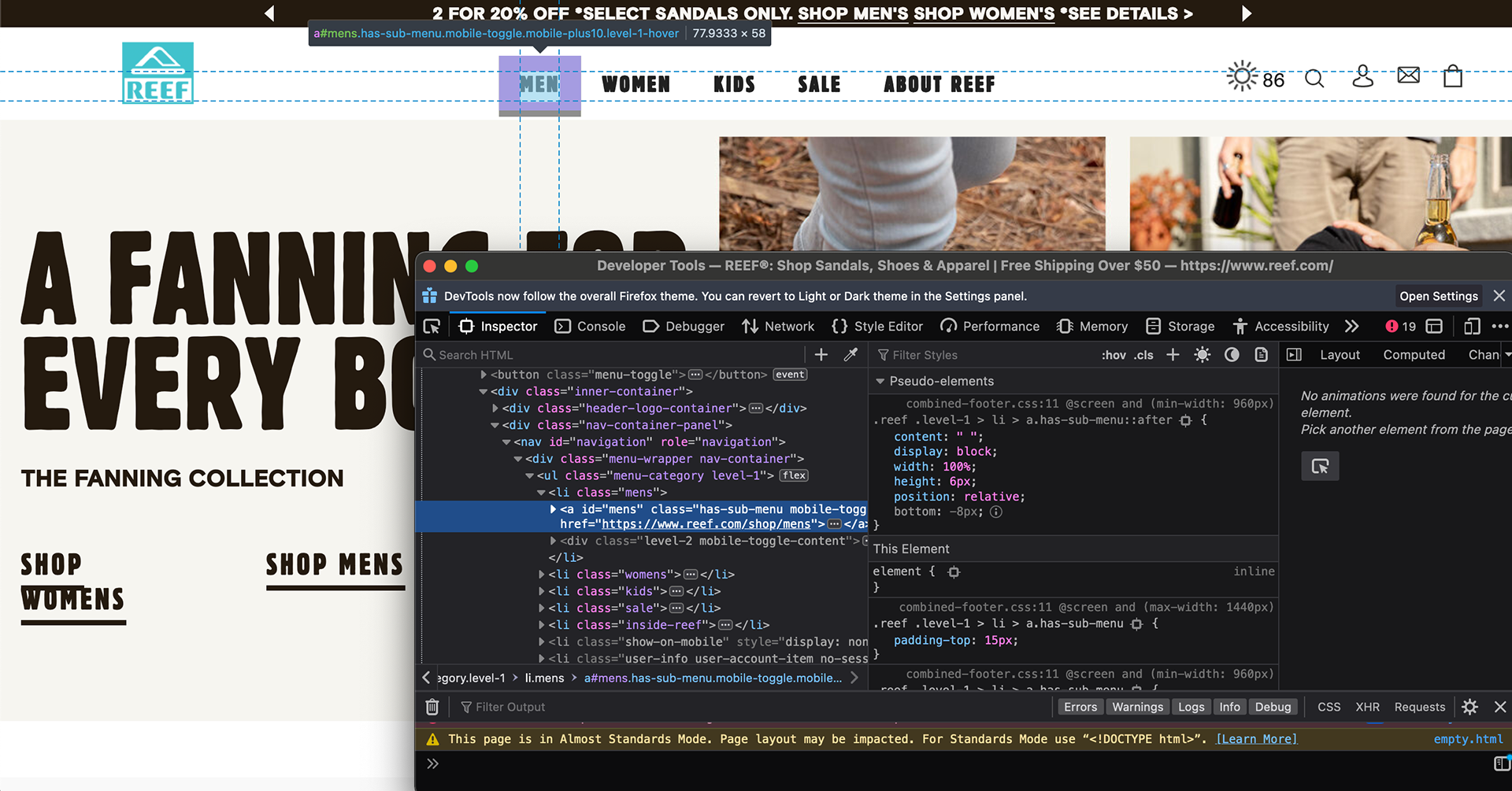Show next promo banner message
Viewport: 1512px width, 791px height.
pos(1247,13)
